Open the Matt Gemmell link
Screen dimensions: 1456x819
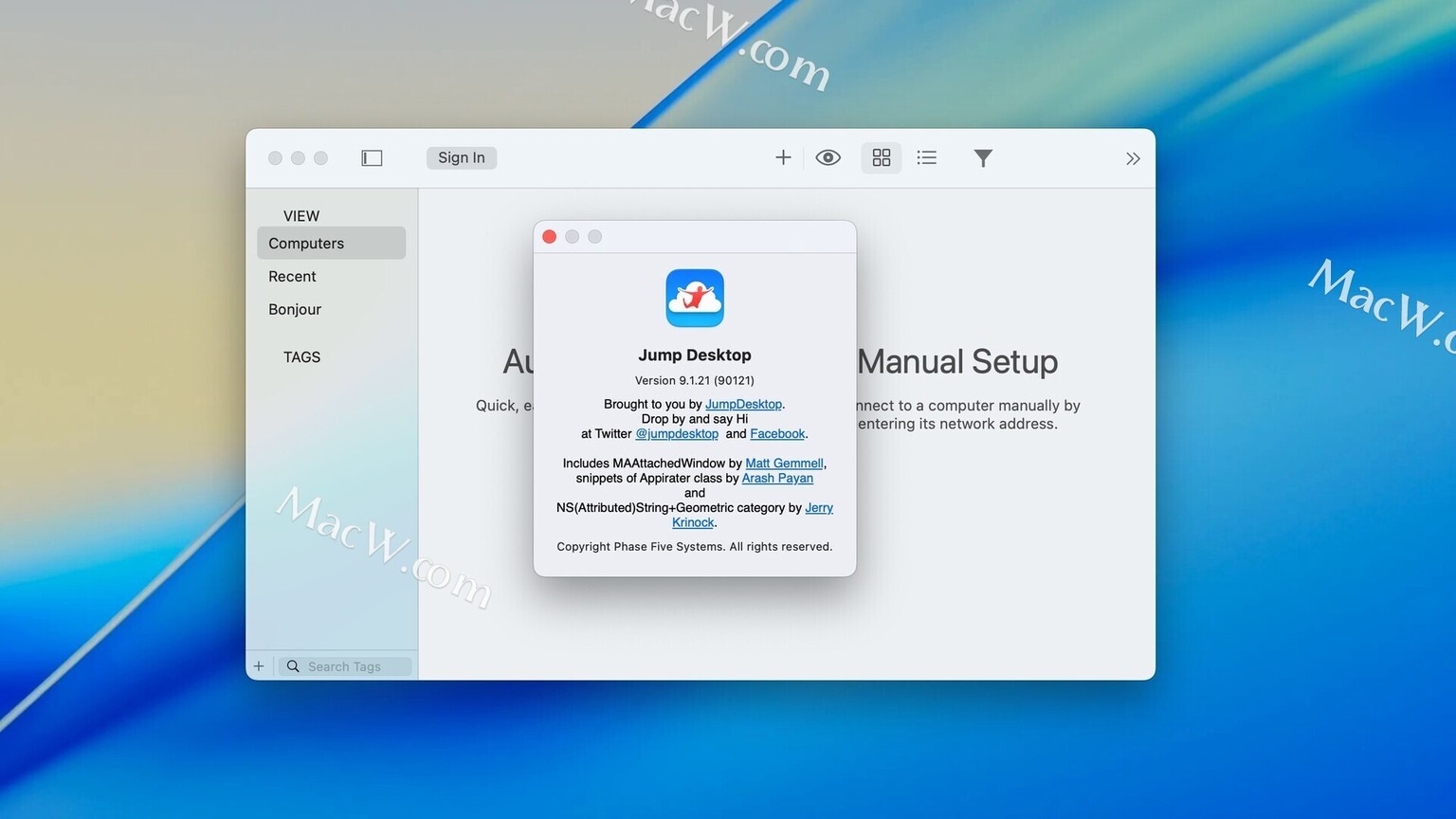point(784,464)
